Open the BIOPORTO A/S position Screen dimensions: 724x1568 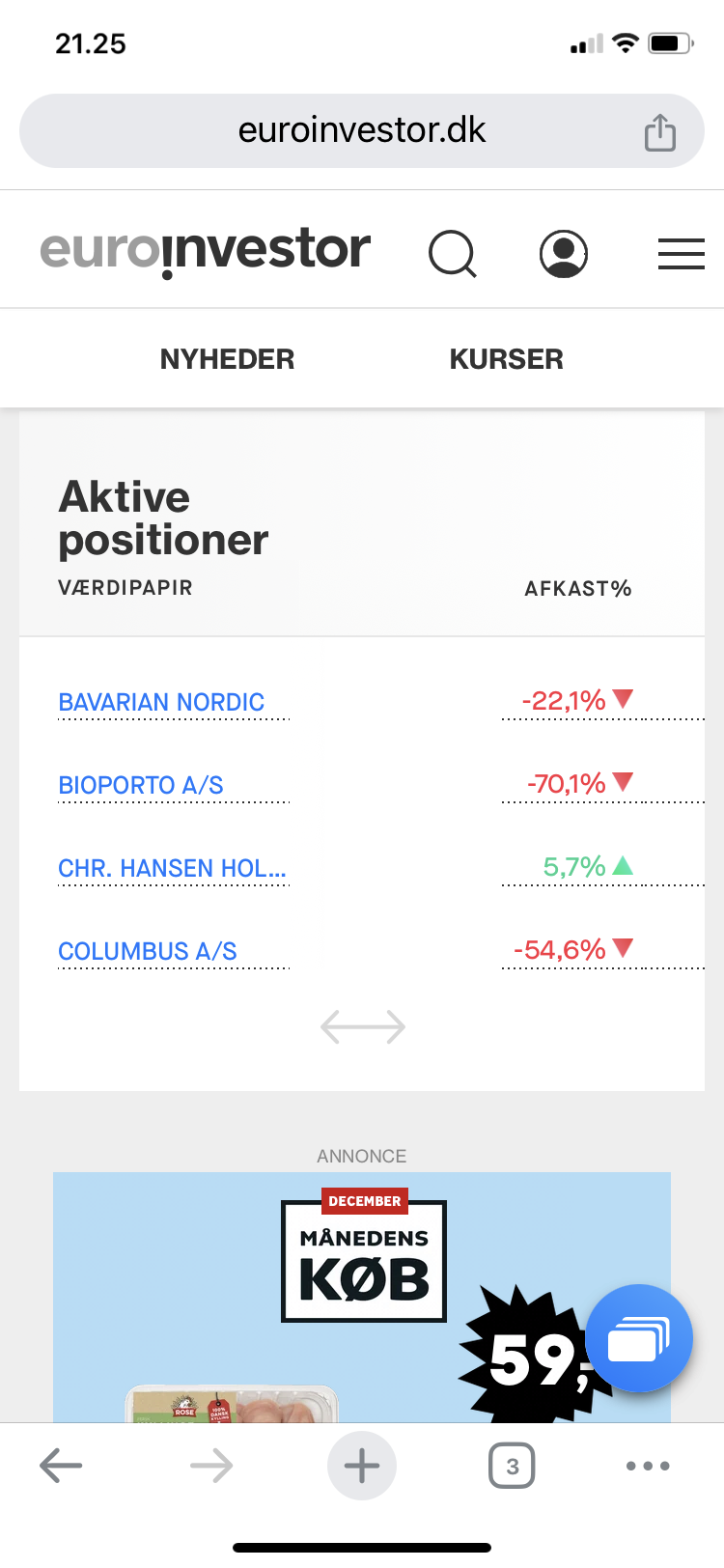[x=141, y=785]
